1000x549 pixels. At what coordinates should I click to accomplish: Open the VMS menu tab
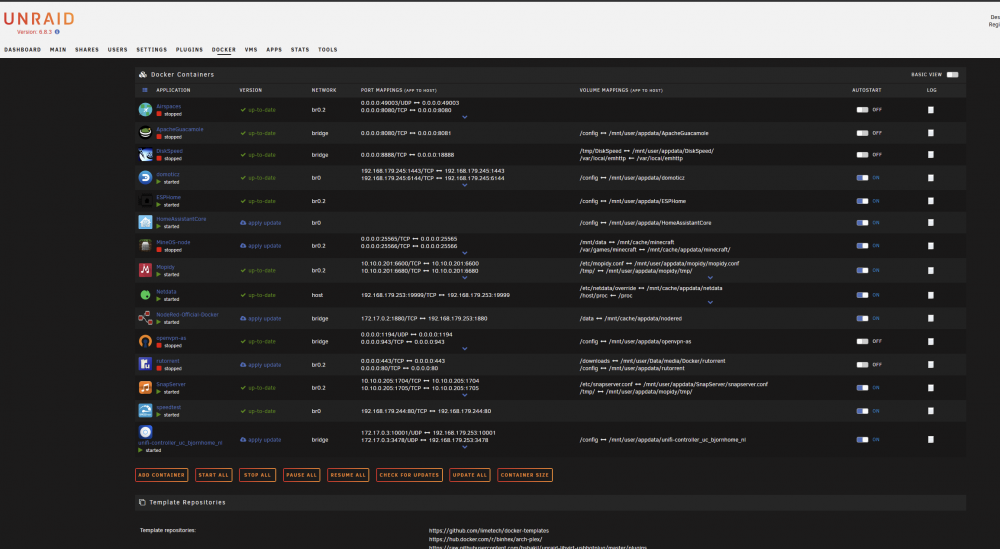251,50
